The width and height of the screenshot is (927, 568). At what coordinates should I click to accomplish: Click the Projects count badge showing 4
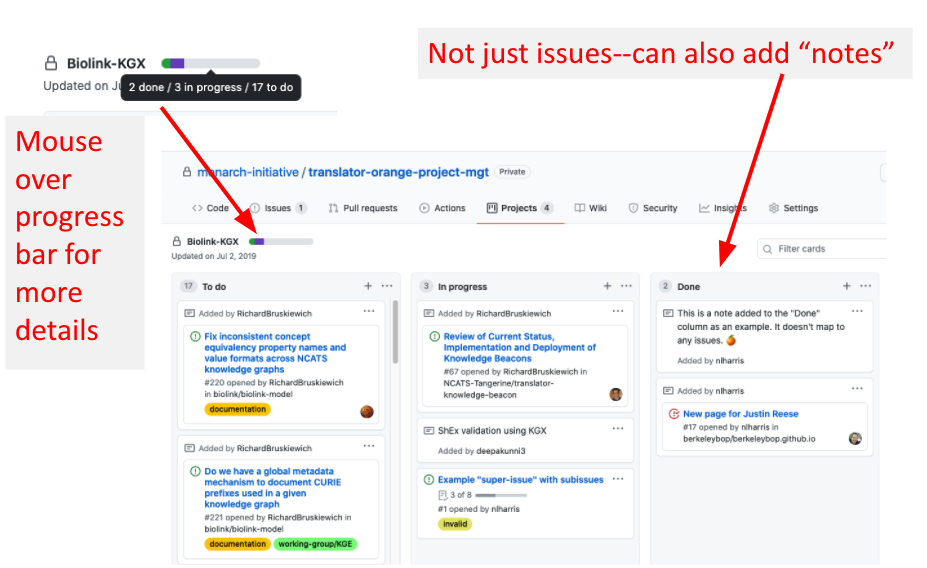pyautogui.click(x=547, y=208)
